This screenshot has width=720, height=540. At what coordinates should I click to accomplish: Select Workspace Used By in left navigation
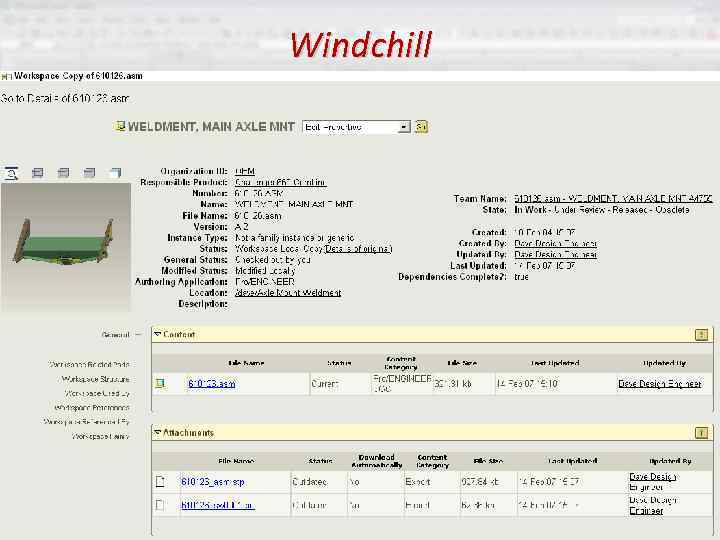click(x=97, y=394)
